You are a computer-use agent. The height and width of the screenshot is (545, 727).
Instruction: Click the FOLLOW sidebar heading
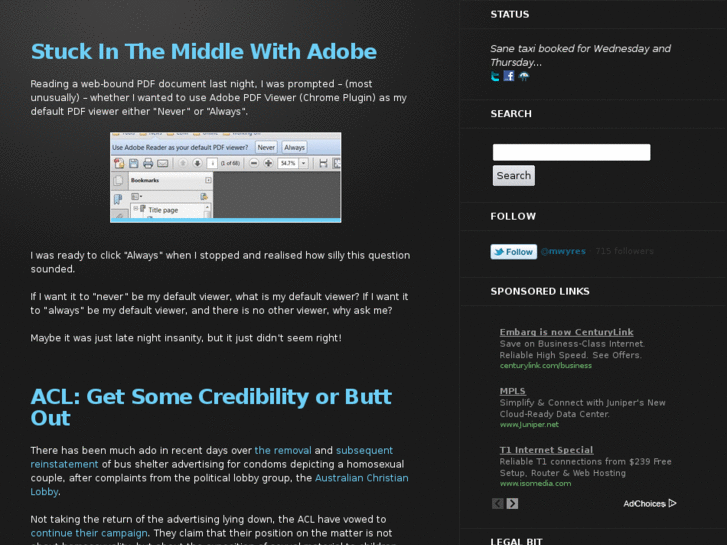pos(513,216)
